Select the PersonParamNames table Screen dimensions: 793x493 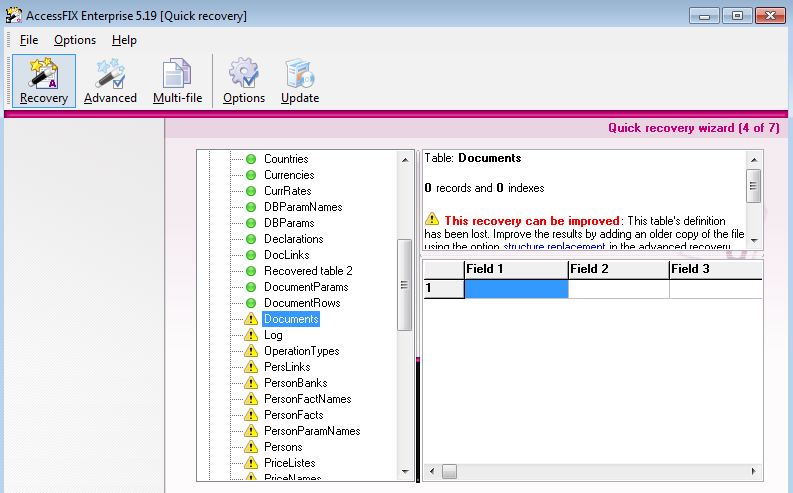click(x=312, y=431)
